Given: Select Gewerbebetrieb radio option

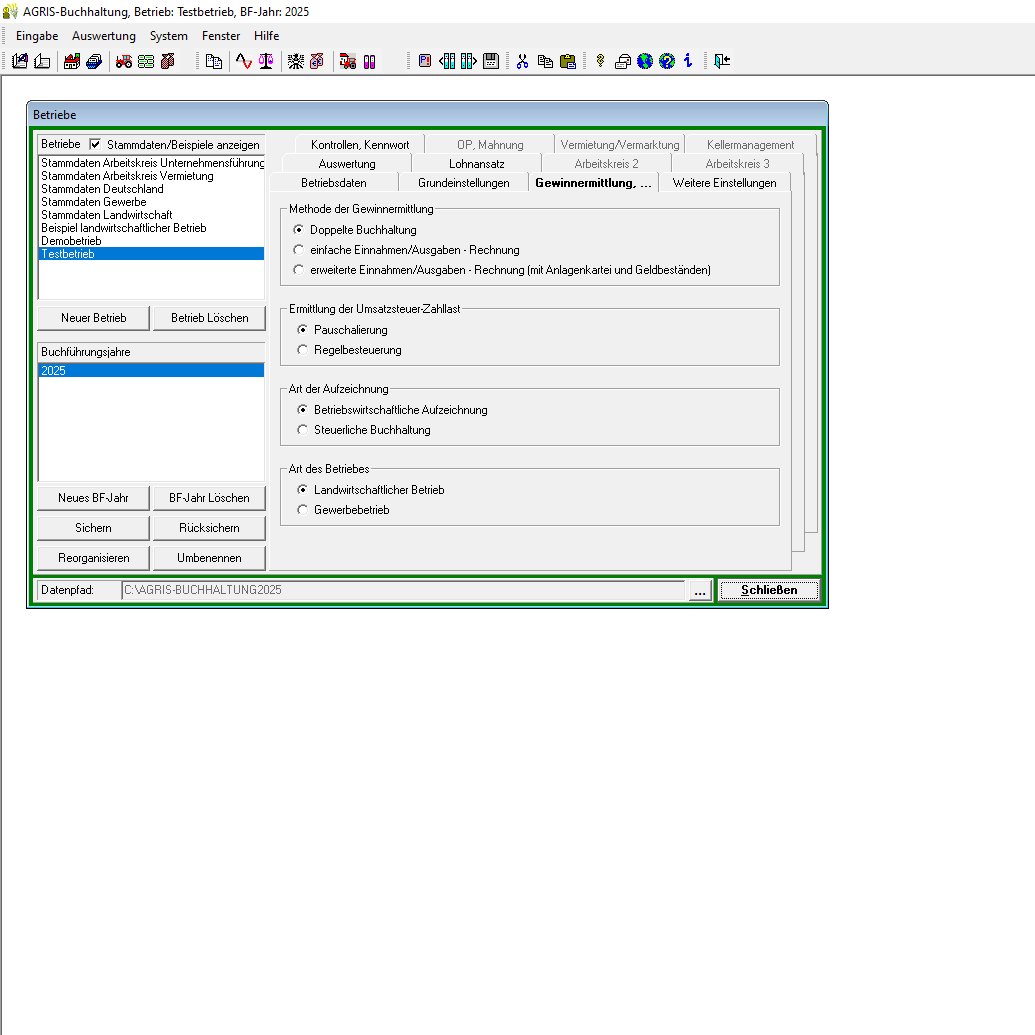Looking at the screenshot, I should pyautogui.click(x=302, y=510).
